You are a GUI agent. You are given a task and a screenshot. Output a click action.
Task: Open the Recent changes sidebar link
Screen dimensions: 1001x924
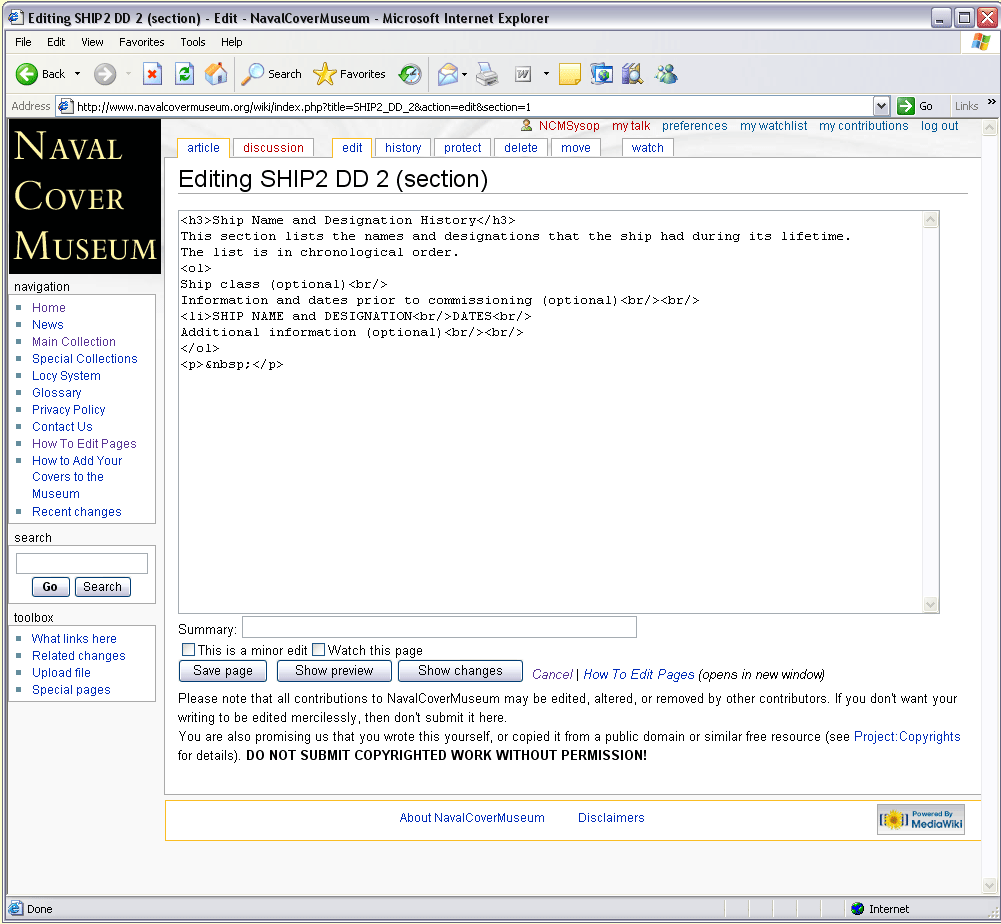[77, 512]
